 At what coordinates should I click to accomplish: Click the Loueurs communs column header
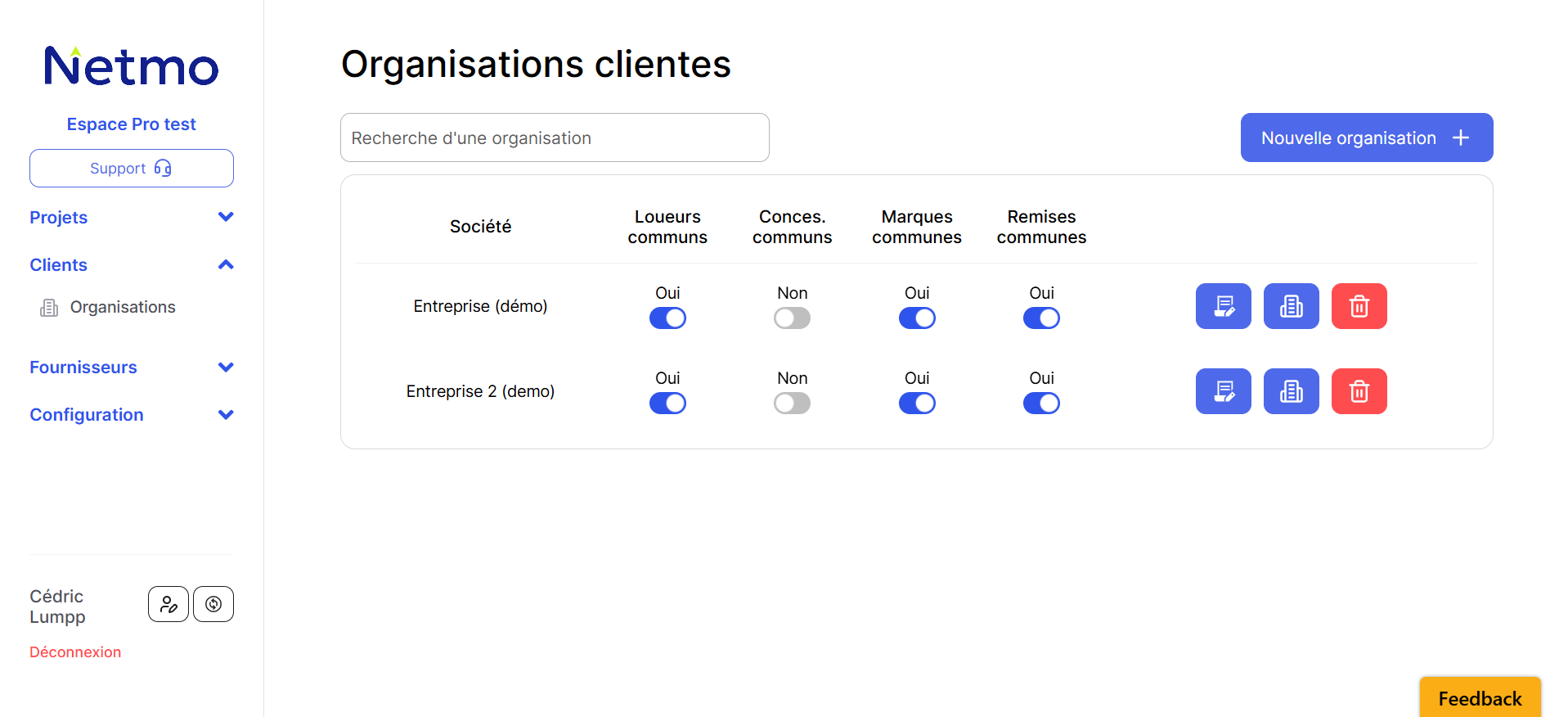point(667,227)
